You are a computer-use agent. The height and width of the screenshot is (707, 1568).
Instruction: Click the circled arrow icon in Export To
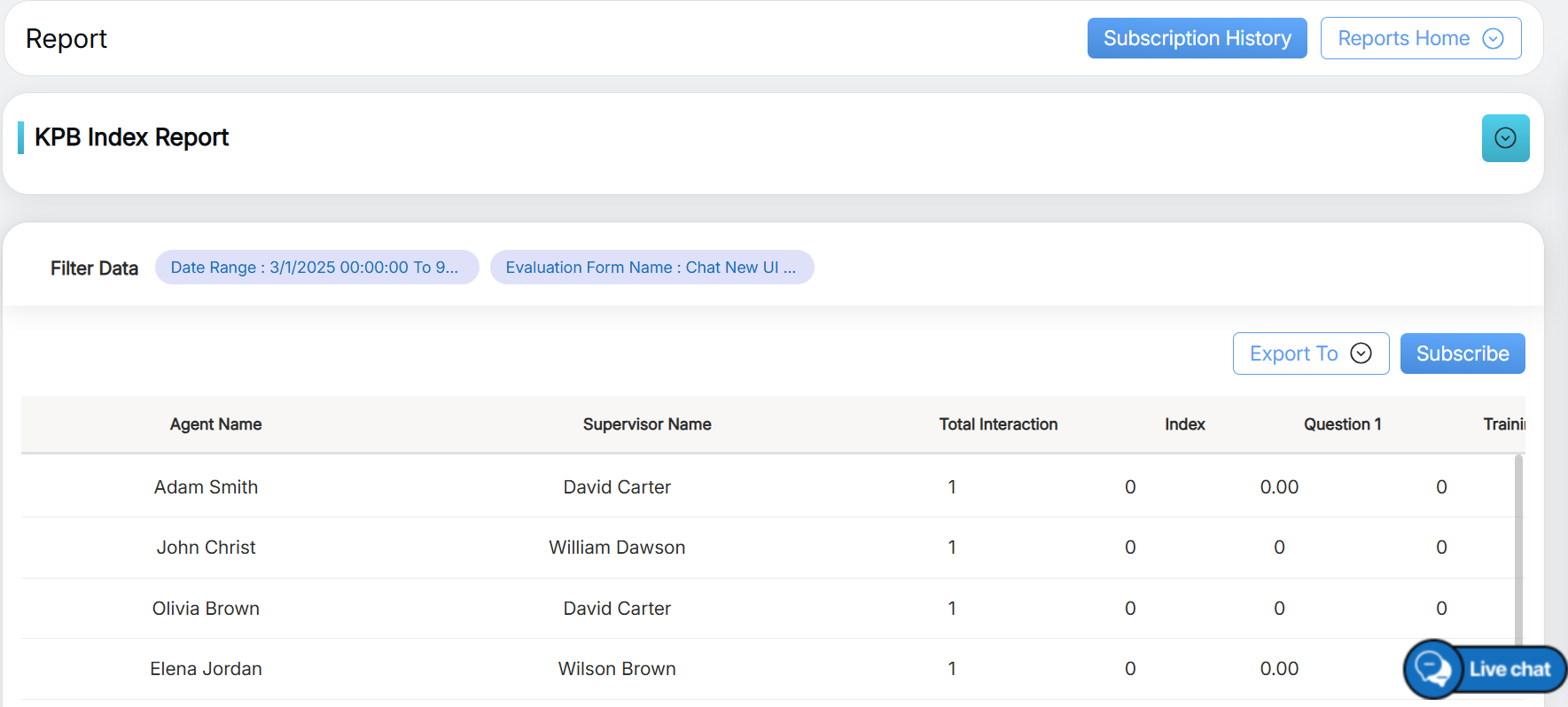click(x=1361, y=353)
